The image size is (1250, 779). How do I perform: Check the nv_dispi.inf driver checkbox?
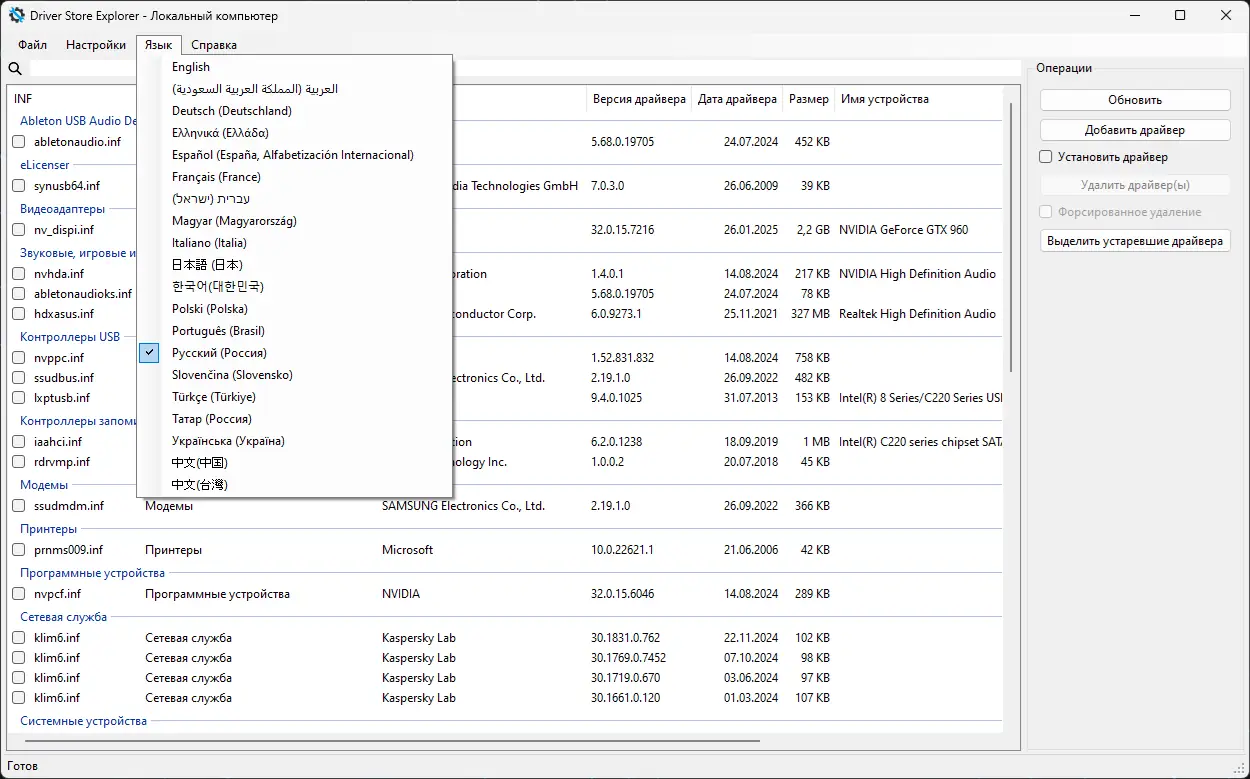[x=17, y=228]
